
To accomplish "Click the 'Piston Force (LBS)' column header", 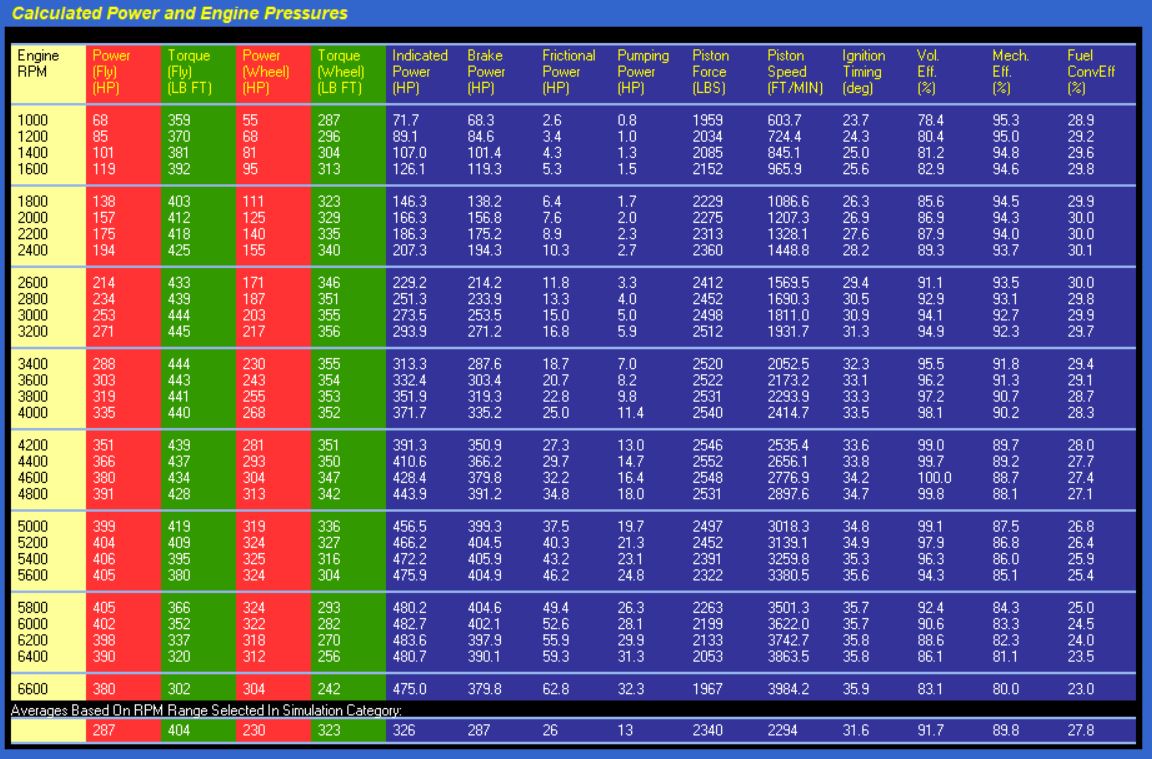I will (710, 71).
